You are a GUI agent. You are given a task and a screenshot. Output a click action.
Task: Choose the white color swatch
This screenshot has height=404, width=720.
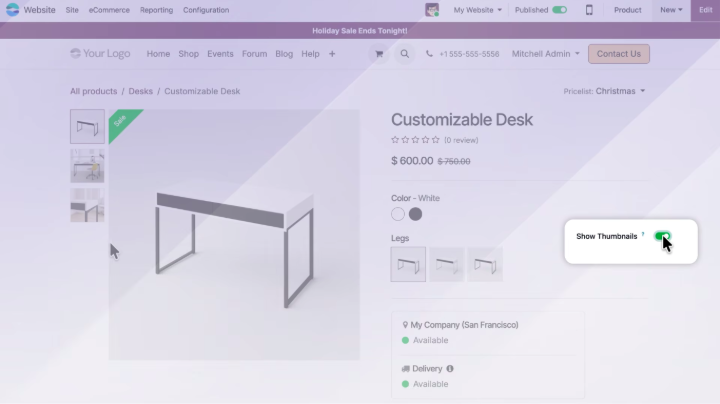tap(398, 214)
